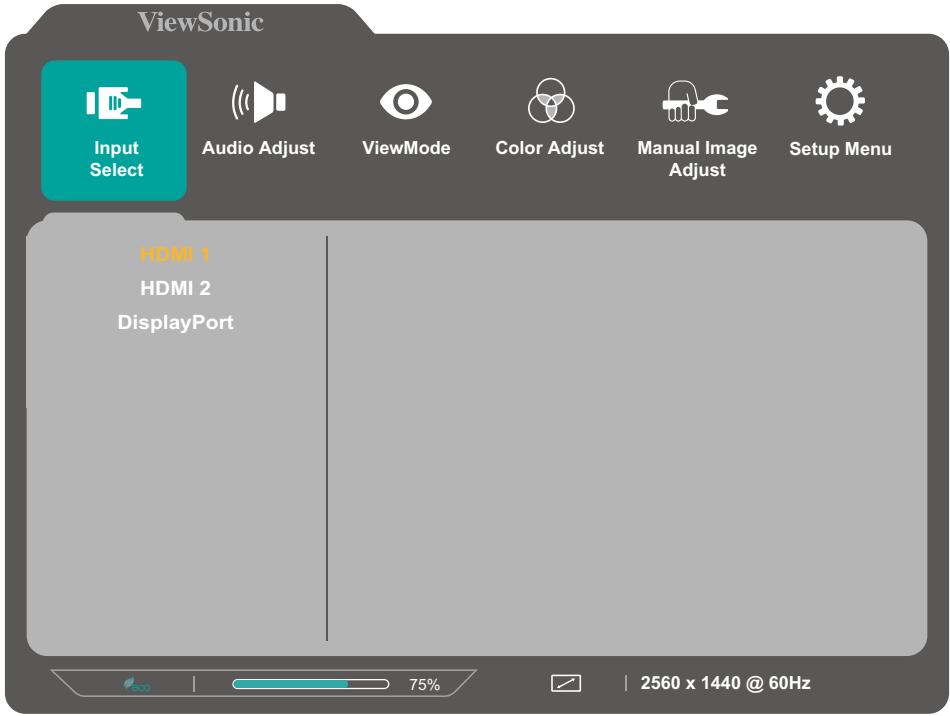Open the ViewMode eye icon
The image size is (950, 716).
405,101
